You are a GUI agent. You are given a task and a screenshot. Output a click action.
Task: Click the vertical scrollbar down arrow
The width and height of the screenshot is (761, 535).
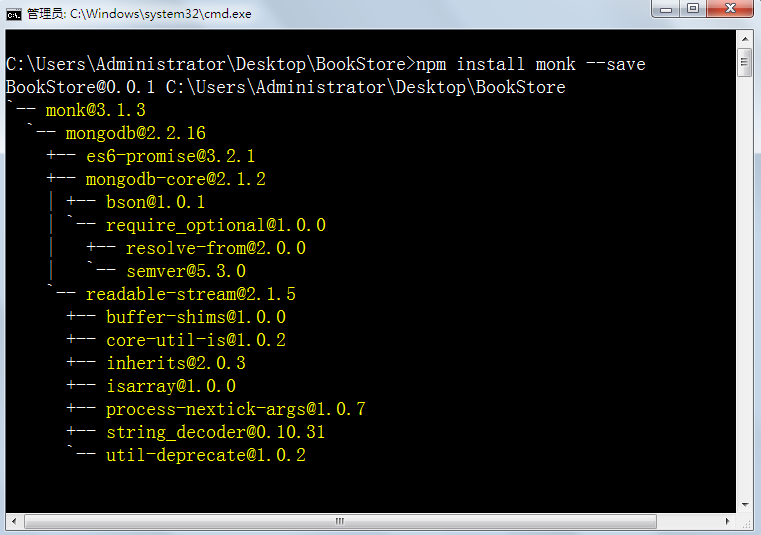pos(745,505)
